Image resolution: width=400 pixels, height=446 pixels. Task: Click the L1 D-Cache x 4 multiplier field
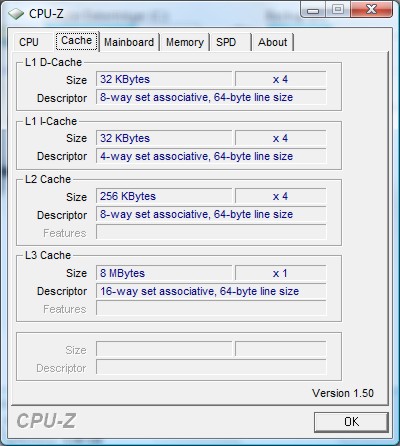point(281,79)
